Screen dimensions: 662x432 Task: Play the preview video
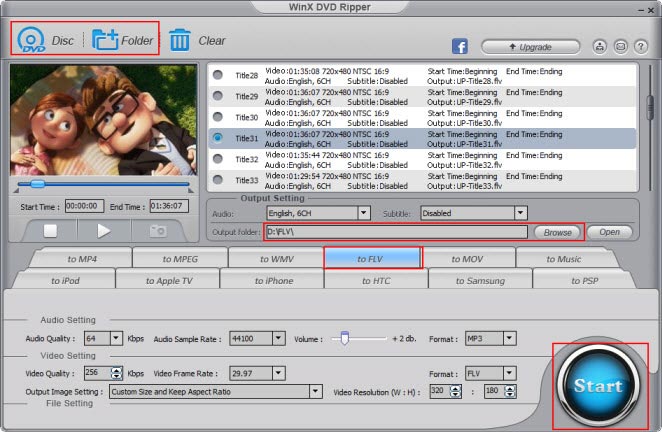103,231
